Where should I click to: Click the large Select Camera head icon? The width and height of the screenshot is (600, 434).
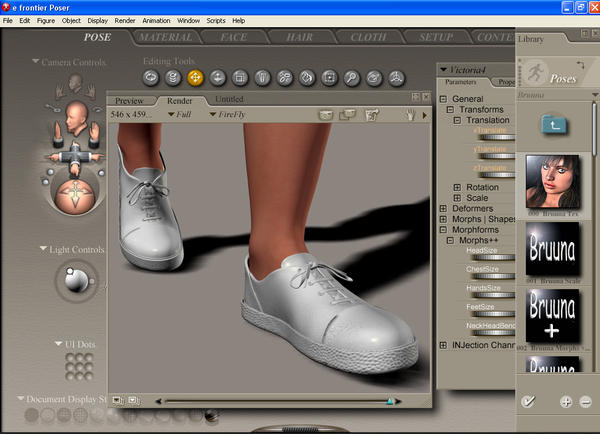click(x=77, y=118)
